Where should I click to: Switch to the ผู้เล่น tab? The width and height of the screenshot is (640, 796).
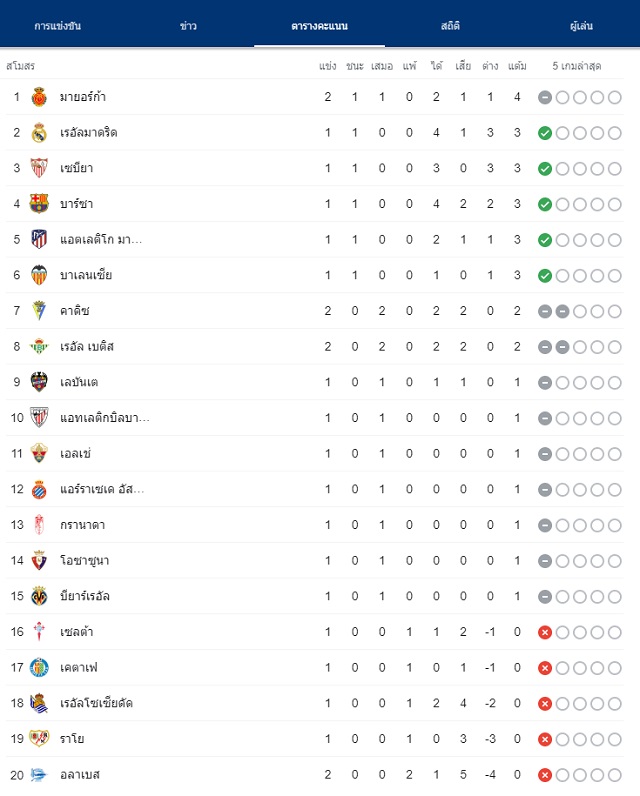pos(581,26)
